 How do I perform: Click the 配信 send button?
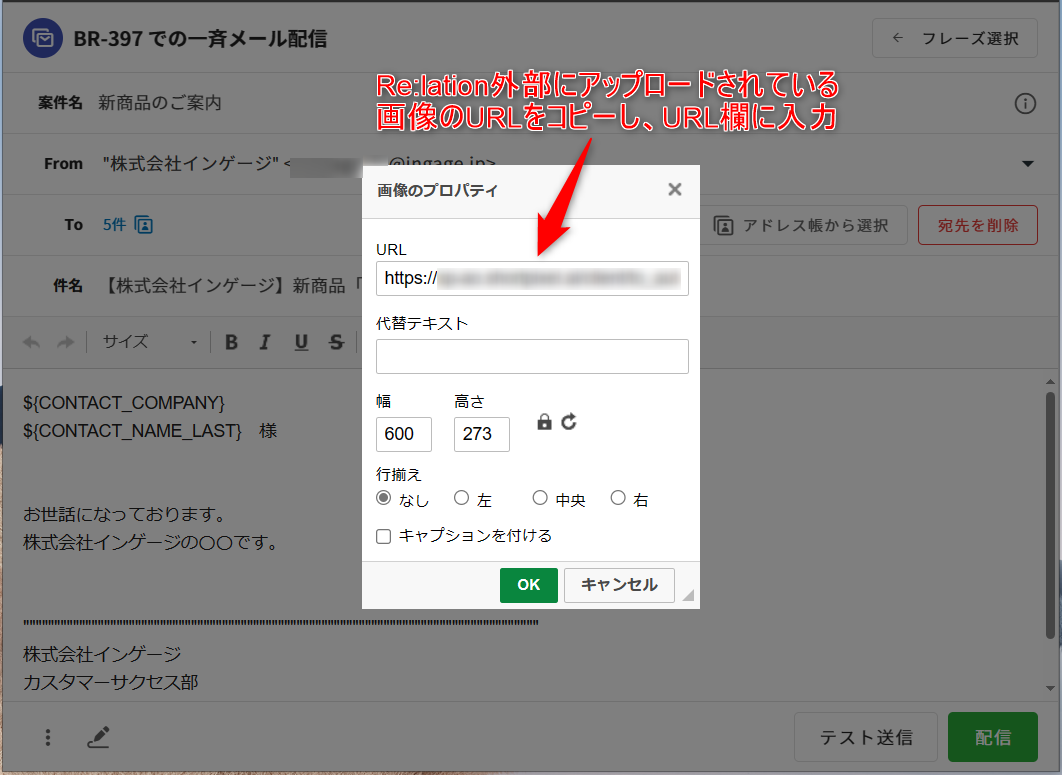pos(993,738)
